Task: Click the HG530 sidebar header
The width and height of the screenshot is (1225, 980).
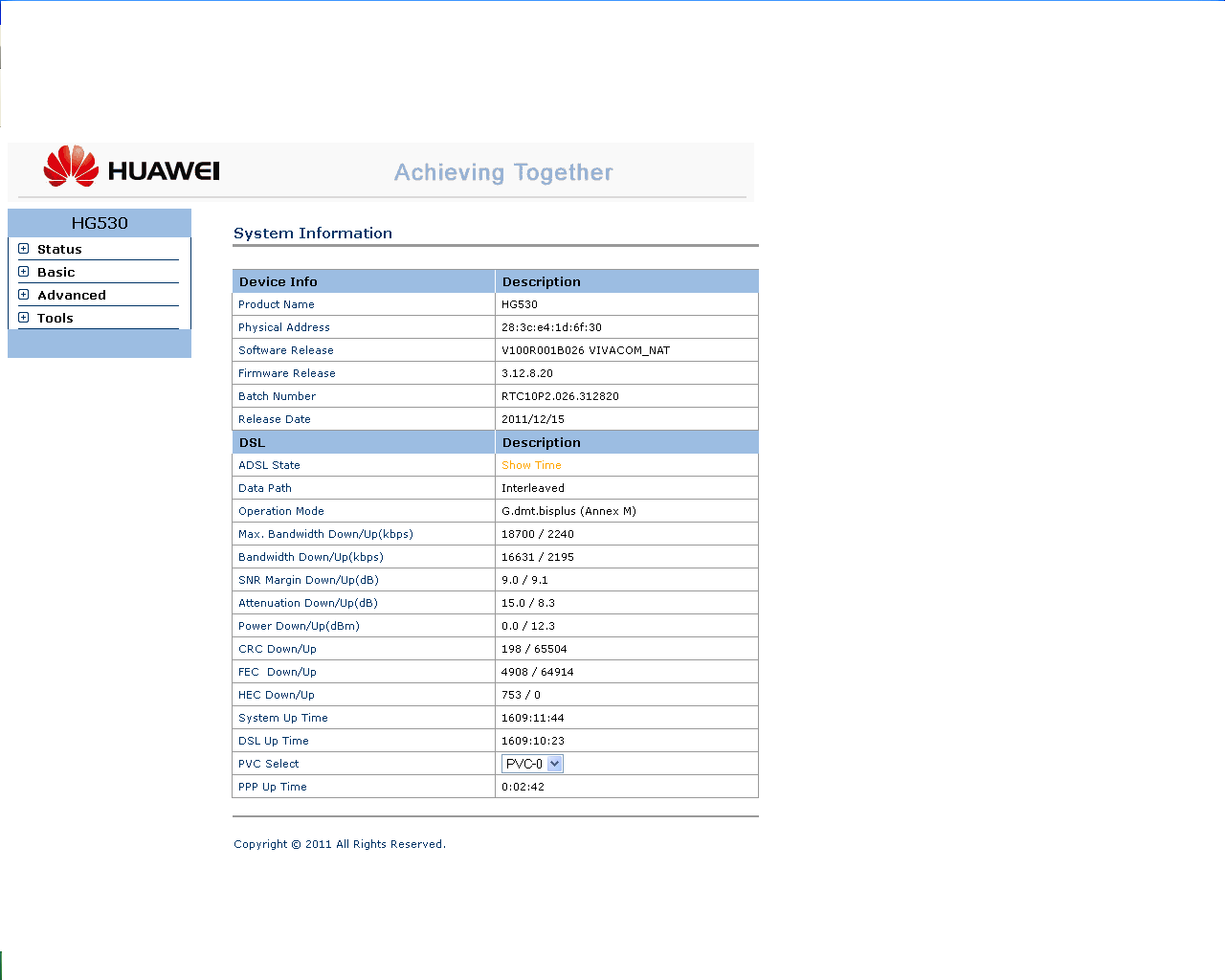Action: pyautogui.click(x=100, y=223)
